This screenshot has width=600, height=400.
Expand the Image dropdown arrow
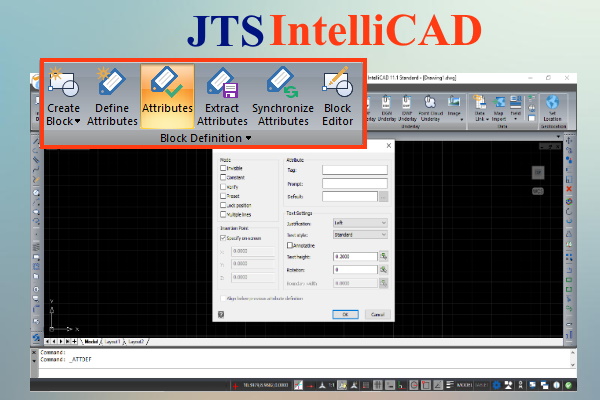click(x=461, y=119)
